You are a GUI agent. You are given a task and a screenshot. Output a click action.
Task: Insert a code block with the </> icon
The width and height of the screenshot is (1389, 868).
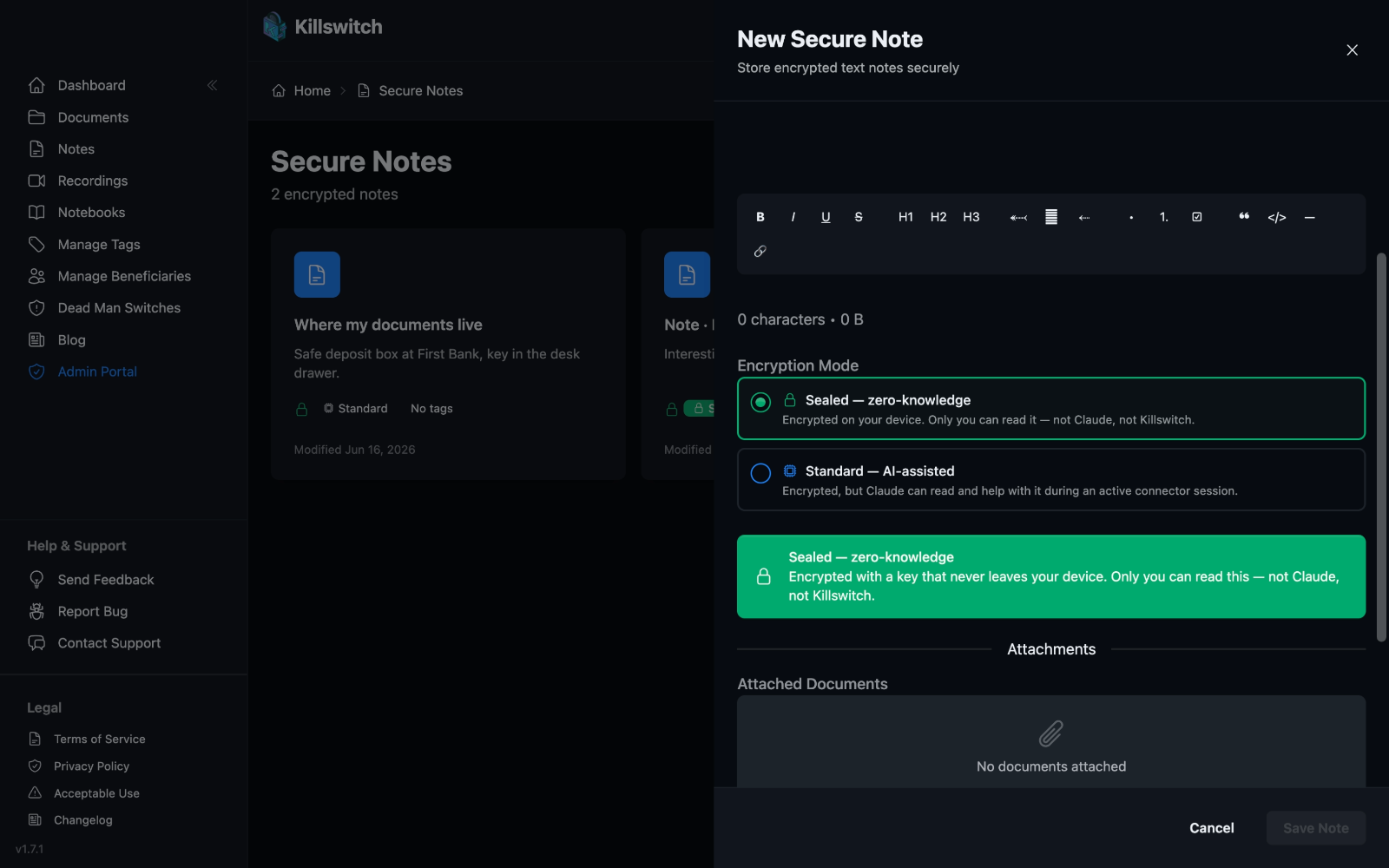pos(1277,217)
